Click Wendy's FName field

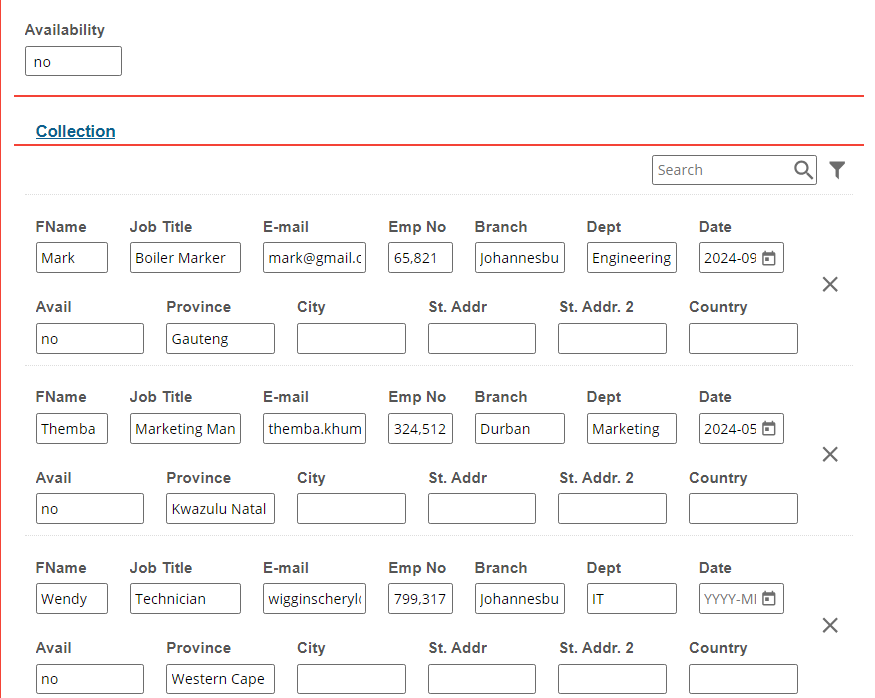(x=71, y=599)
